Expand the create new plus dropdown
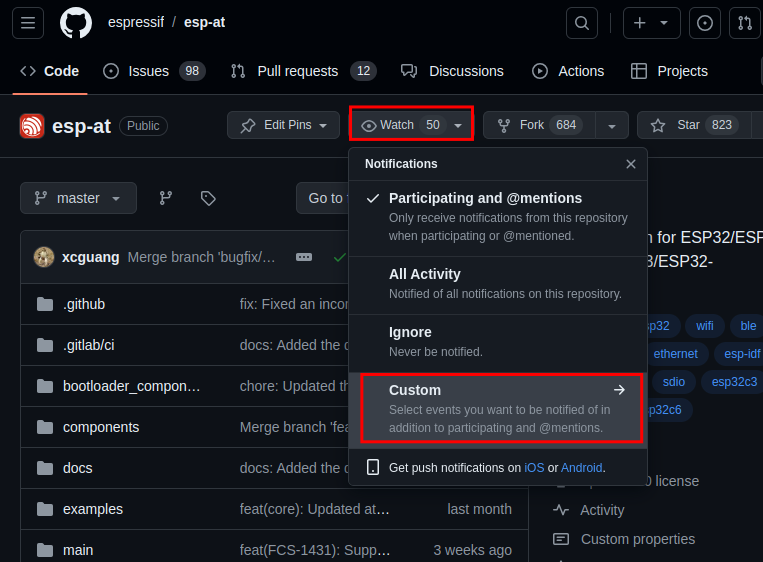Image resolution: width=763 pixels, height=562 pixels. click(x=651, y=22)
